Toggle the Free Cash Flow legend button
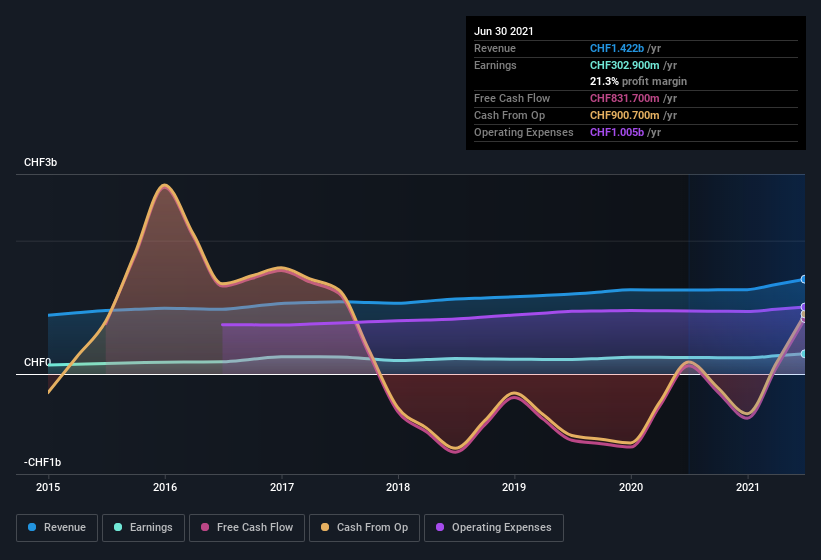Screen dimensions: 821x560 click(x=247, y=527)
